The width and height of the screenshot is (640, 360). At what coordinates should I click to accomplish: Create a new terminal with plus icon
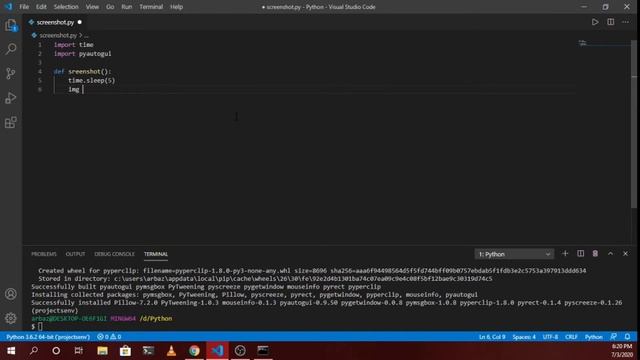point(565,254)
